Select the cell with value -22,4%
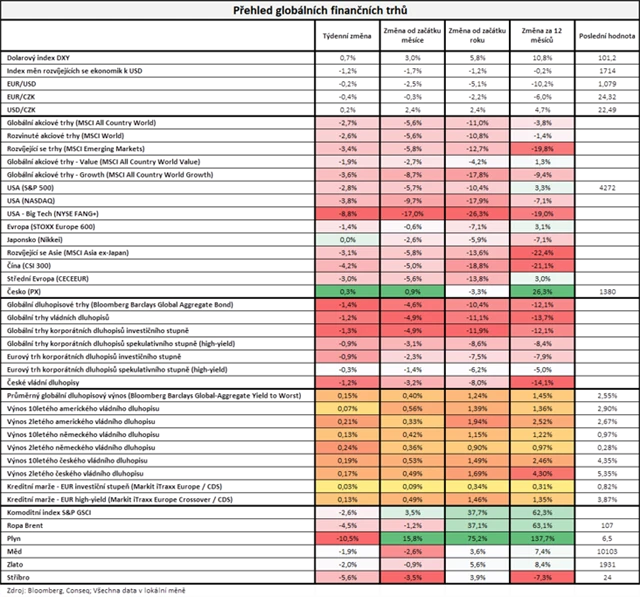The width and height of the screenshot is (640, 597). click(x=543, y=253)
